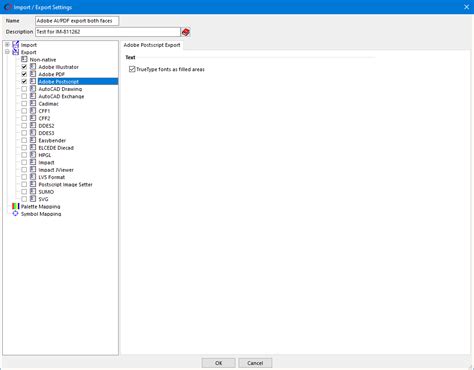Viewport: 474px width, 370px height.
Task: Click the Postscript Image Setter icon
Action: pos(33,184)
